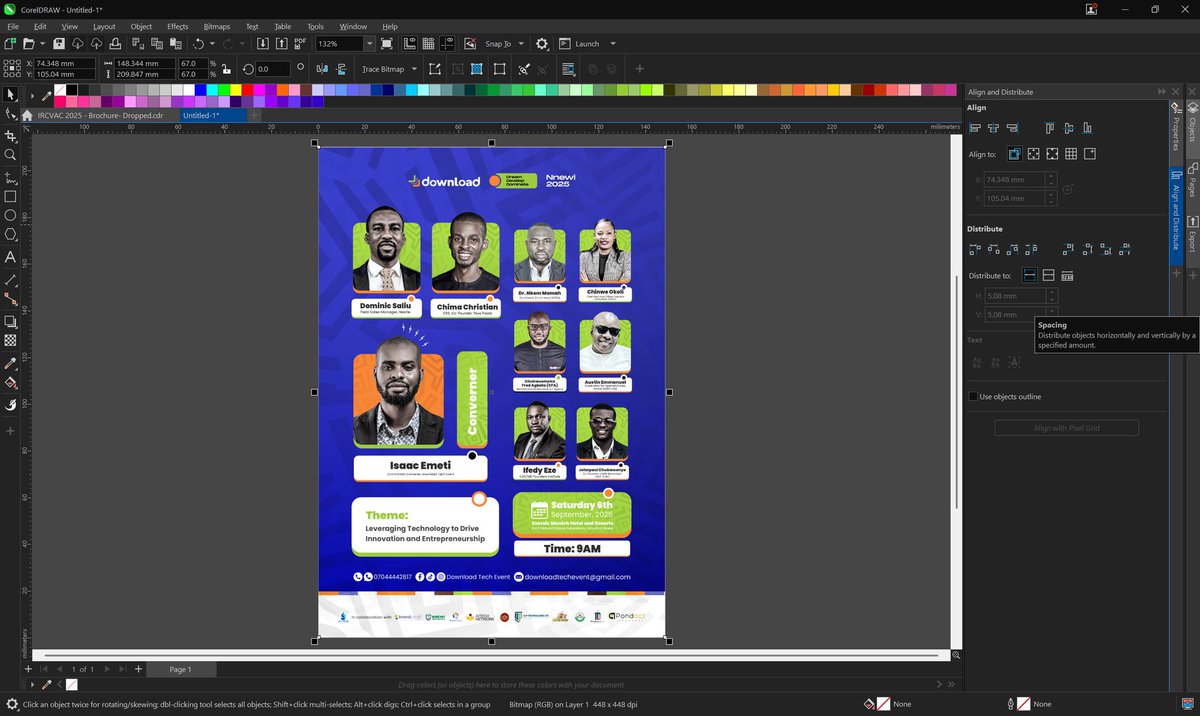Select the Transparency checkerboard tool
This screenshot has width=1200, height=716.
[x=10, y=340]
